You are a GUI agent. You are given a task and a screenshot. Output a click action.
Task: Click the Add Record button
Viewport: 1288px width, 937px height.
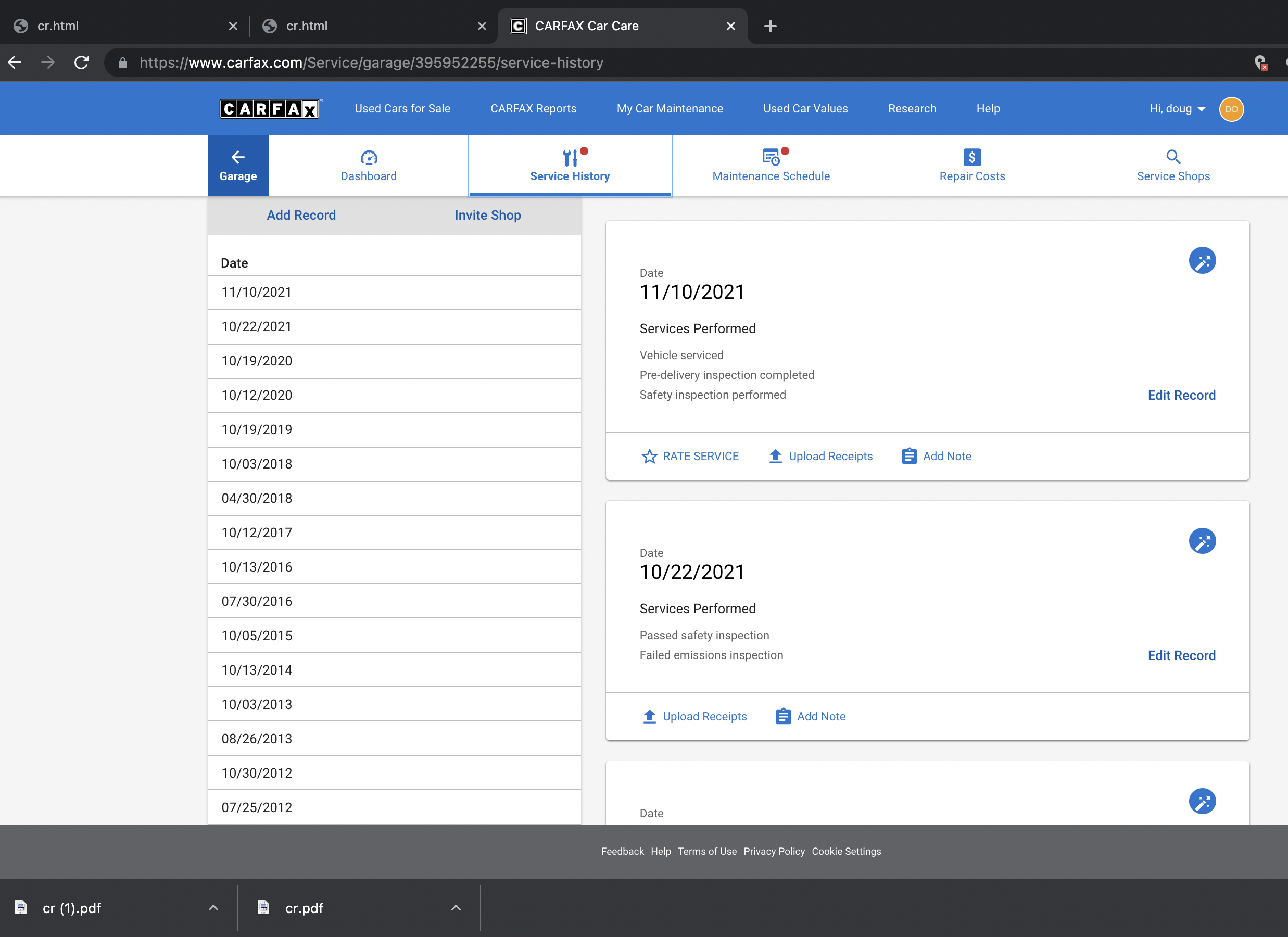tap(301, 215)
